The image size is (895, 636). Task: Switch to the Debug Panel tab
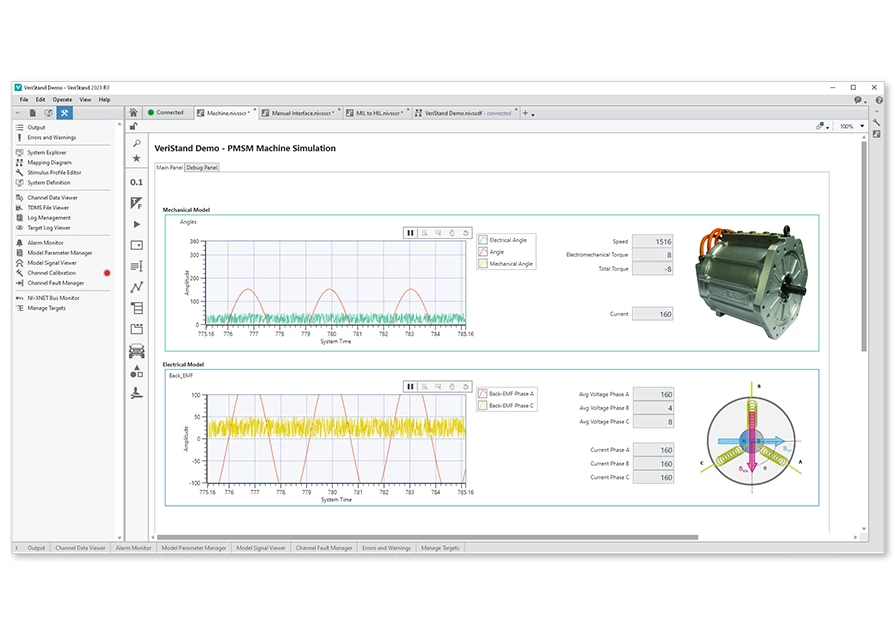[x=202, y=167]
